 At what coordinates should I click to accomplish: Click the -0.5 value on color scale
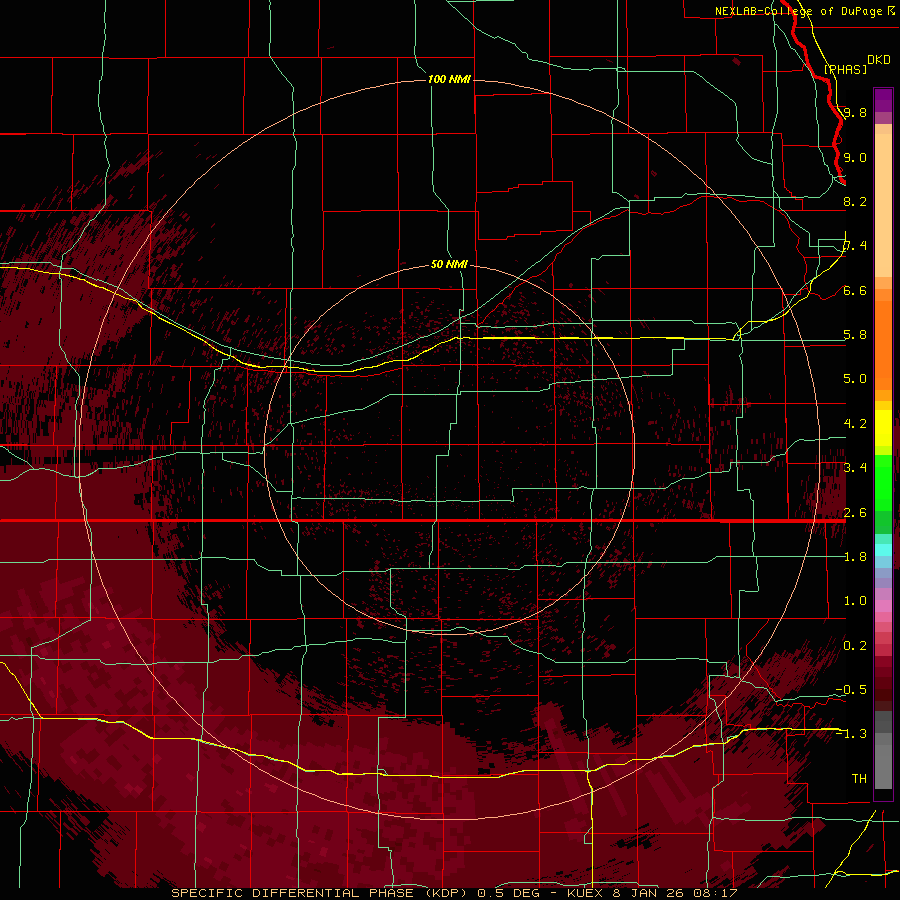click(851, 690)
